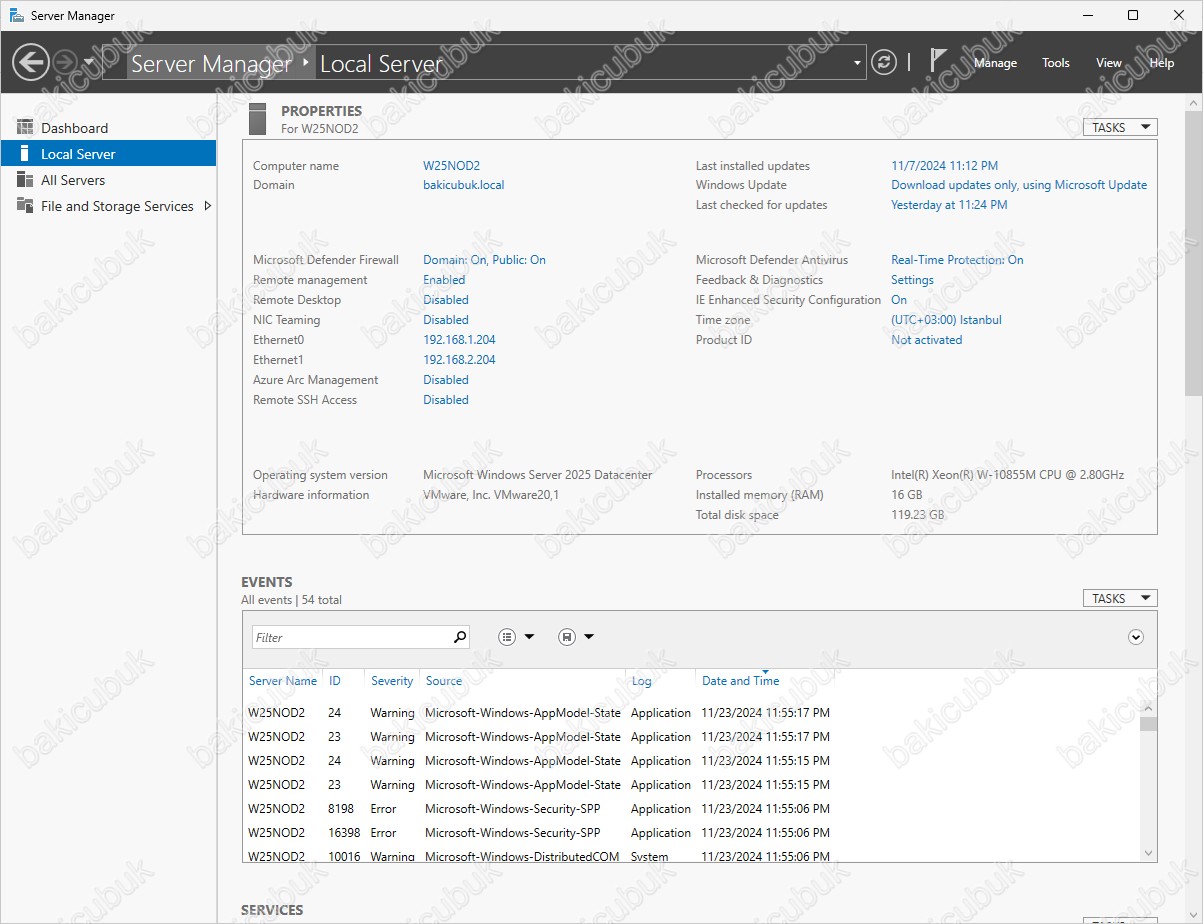1203x924 pixels.
Task: Open the breadcrumb address dropdown arrow
Action: pyautogui.click(x=857, y=63)
